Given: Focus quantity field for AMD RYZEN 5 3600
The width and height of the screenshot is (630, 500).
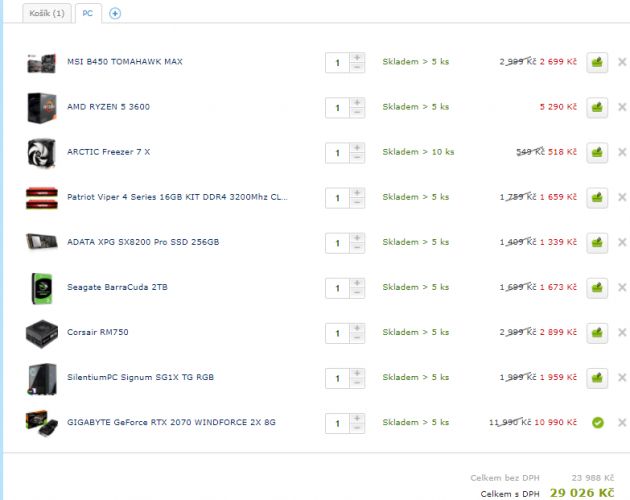Looking at the screenshot, I should [x=338, y=108].
